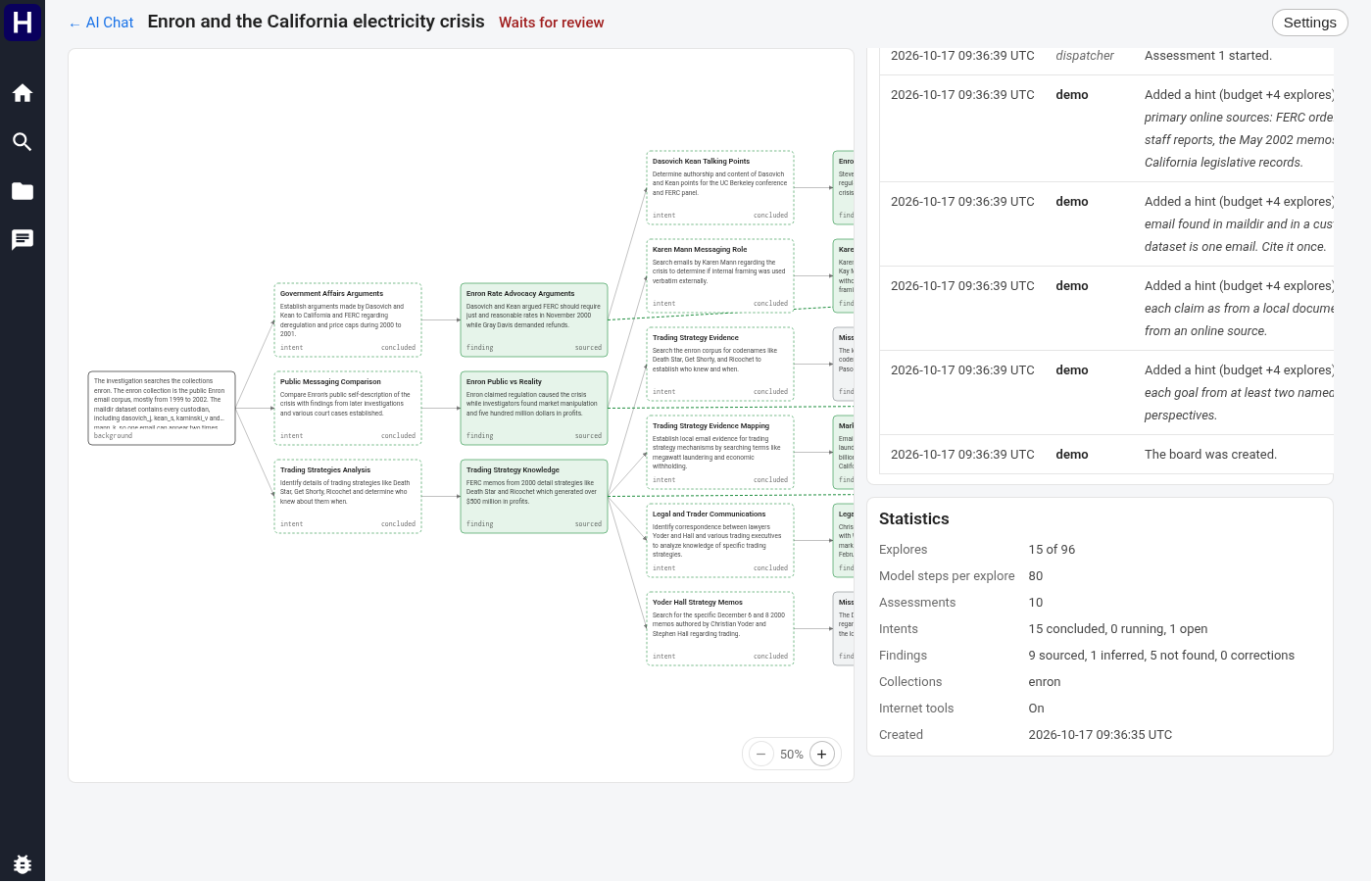Click 'The board was created.' log entry

tap(1210, 455)
